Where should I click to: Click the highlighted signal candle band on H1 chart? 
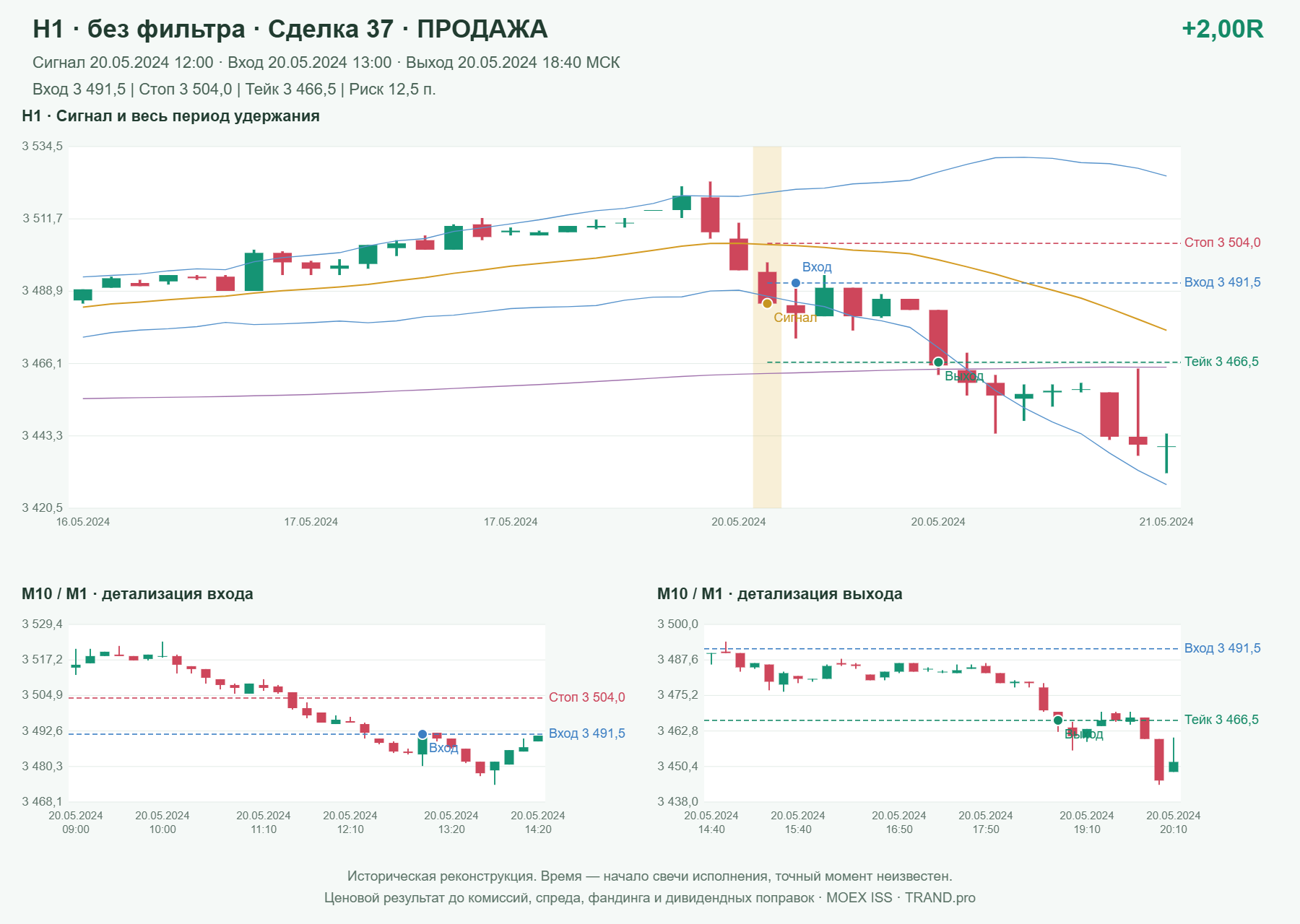(767, 327)
